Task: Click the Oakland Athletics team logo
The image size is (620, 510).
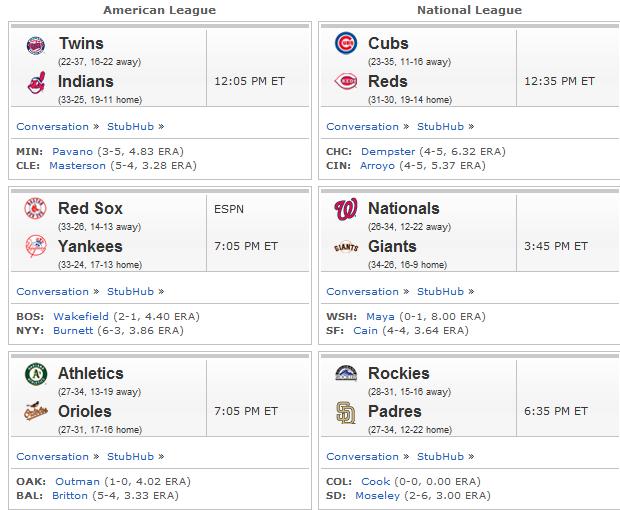Action: pyautogui.click(x=36, y=374)
